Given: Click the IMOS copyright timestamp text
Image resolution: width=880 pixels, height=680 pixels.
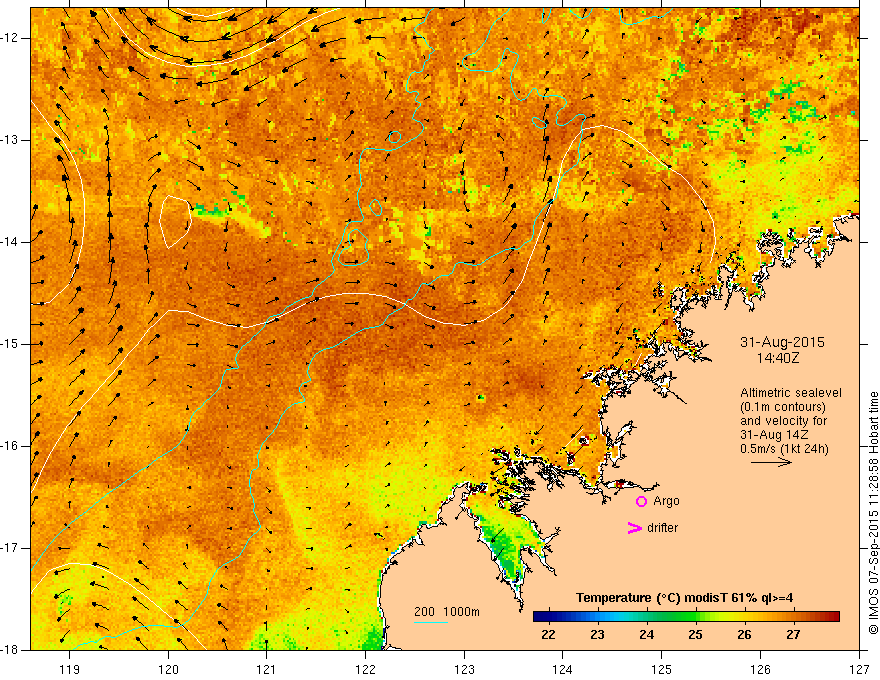Looking at the screenshot, I should pos(873,514).
